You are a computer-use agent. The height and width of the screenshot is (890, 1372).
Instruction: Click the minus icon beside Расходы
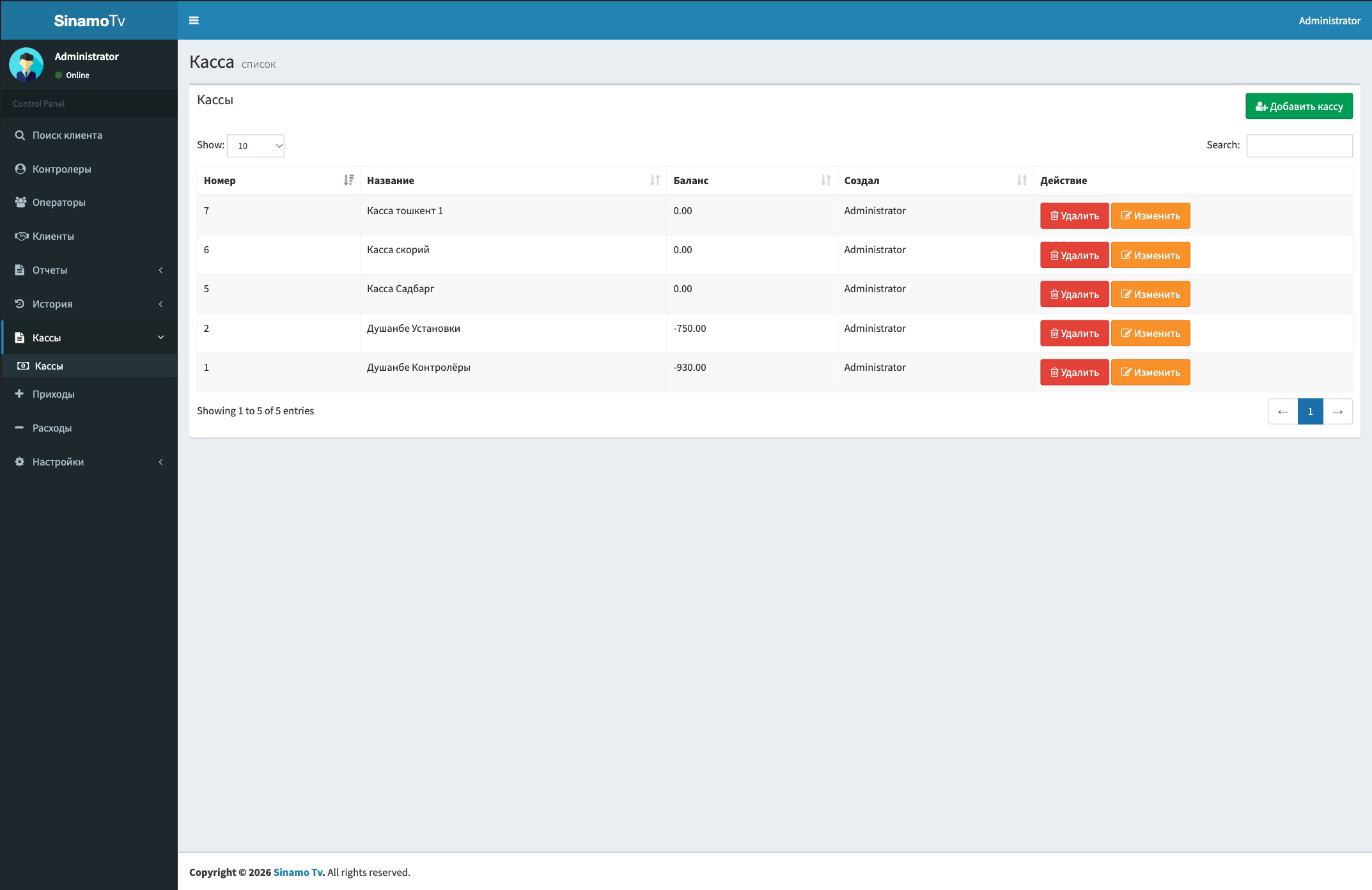click(19, 428)
